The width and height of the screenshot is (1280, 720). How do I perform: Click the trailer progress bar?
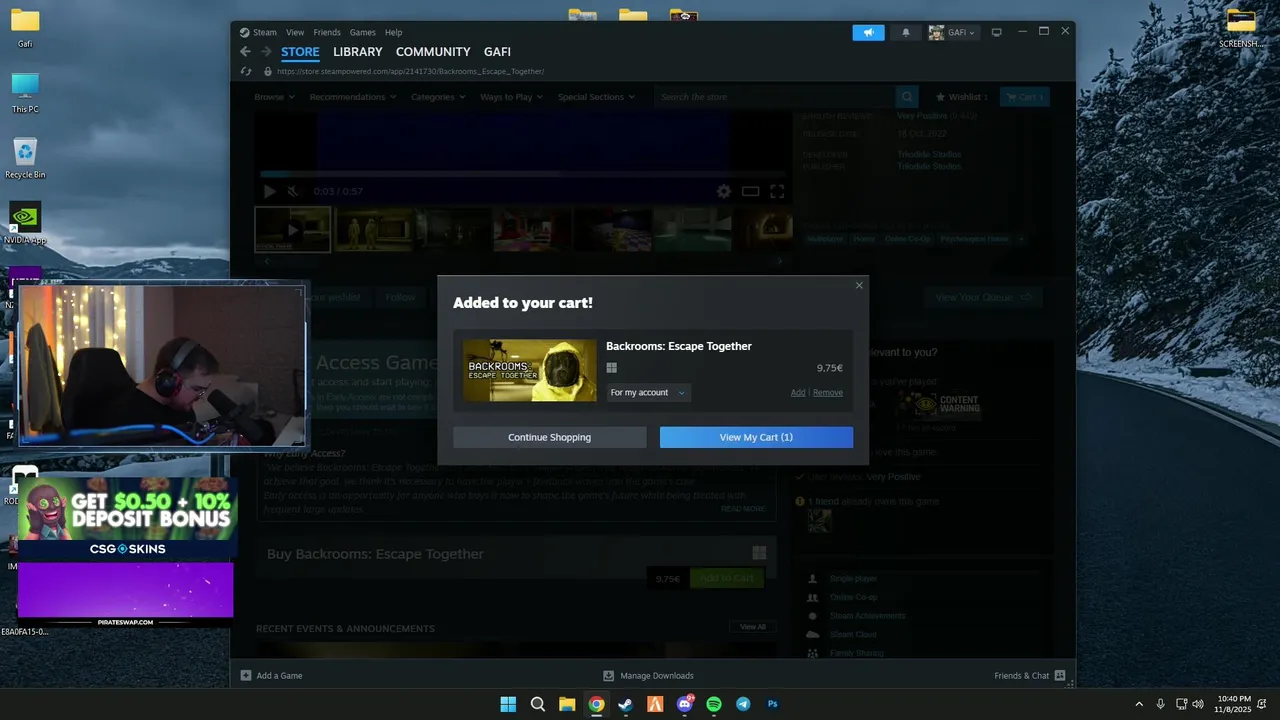[524, 174]
